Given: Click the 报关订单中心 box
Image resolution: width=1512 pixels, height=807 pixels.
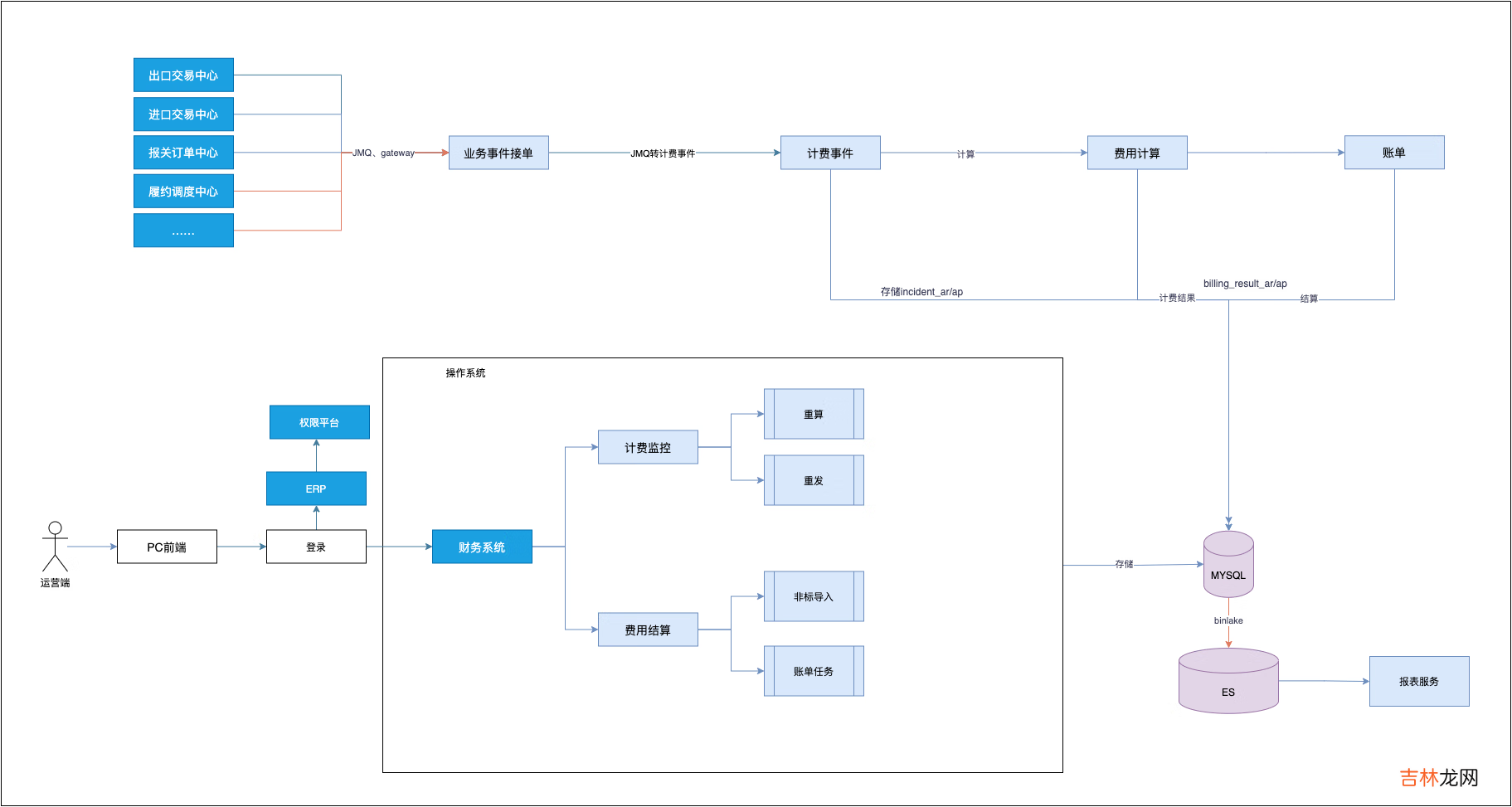Looking at the screenshot, I should tap(183, 153).
